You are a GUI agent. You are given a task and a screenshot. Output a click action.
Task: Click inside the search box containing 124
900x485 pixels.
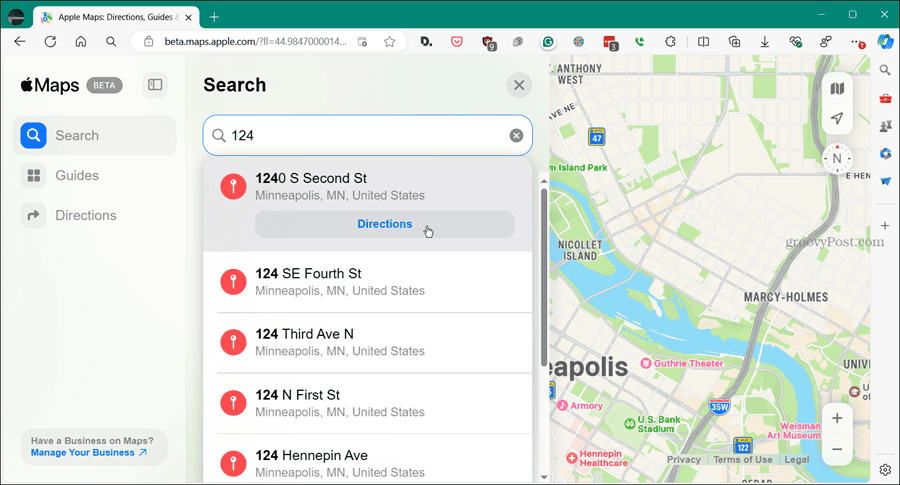367,135
